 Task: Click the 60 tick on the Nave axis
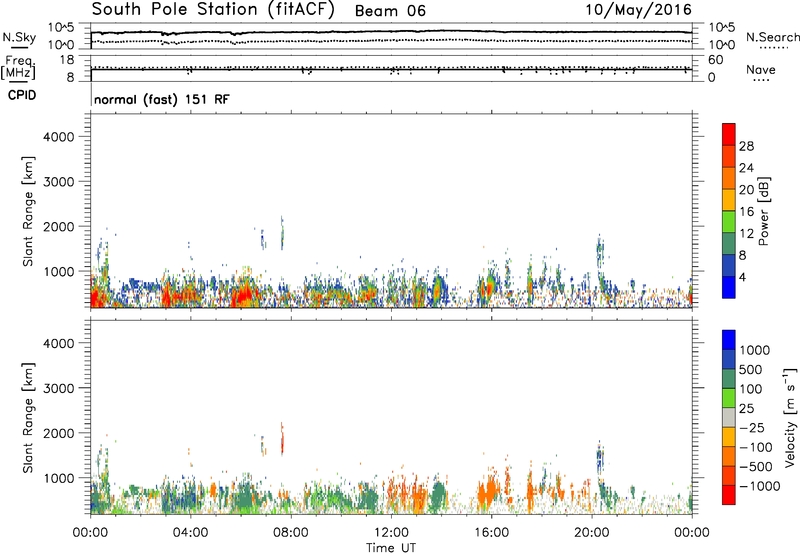[716, 60]
